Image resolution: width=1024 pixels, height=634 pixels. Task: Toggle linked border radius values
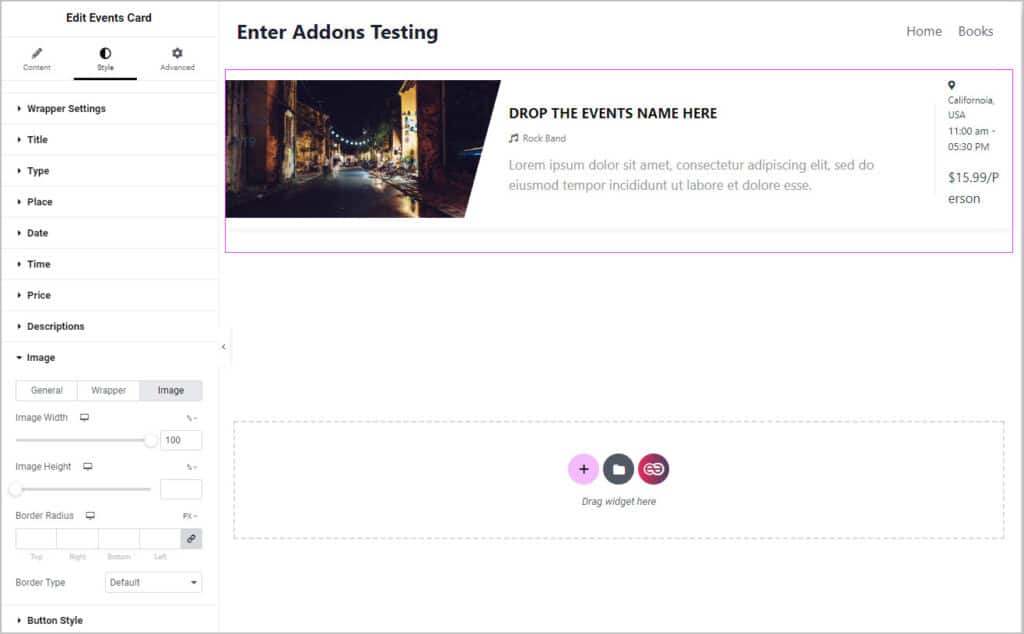coord(191,539)
